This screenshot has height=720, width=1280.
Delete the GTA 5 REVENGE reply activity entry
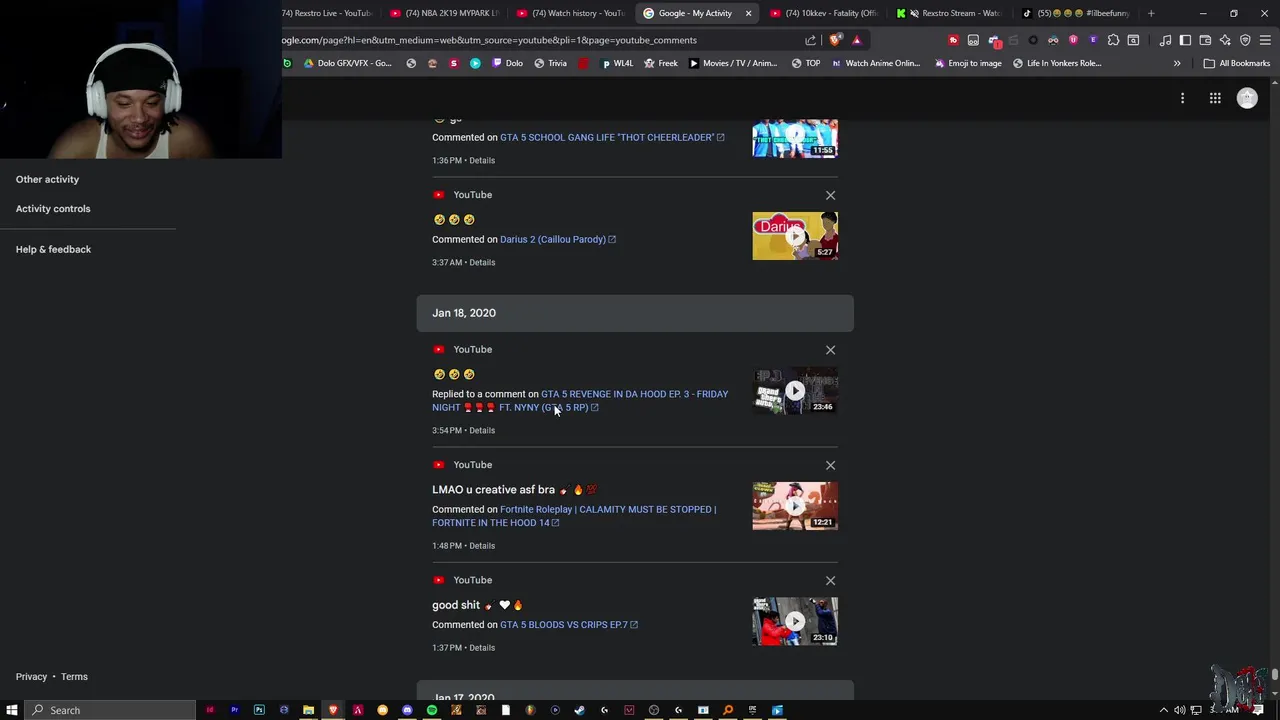pyautogui.click(x=830, y=350)
